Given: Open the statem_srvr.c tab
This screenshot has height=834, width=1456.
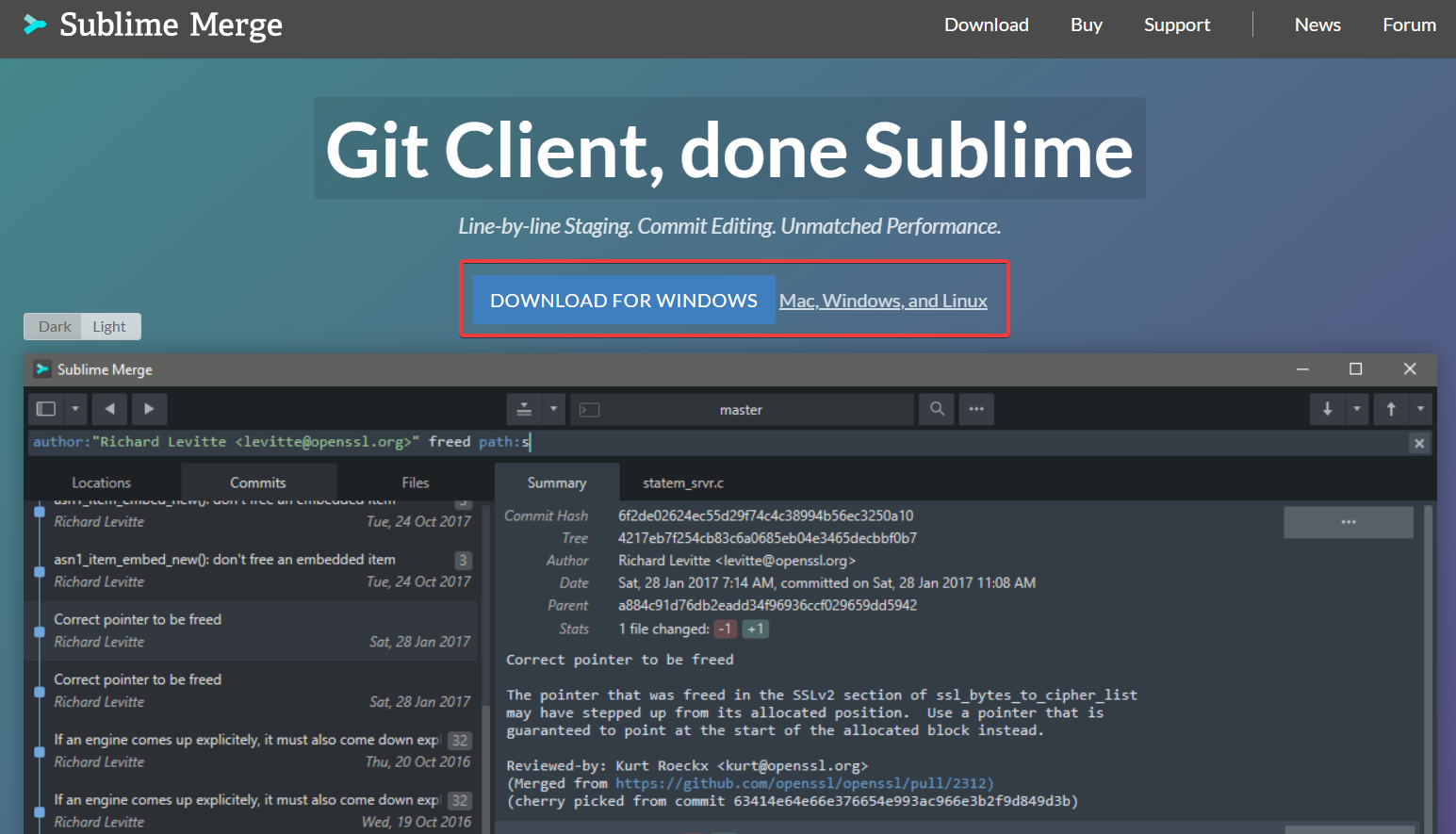Looking at the screenshot, I should pos(683,482).
